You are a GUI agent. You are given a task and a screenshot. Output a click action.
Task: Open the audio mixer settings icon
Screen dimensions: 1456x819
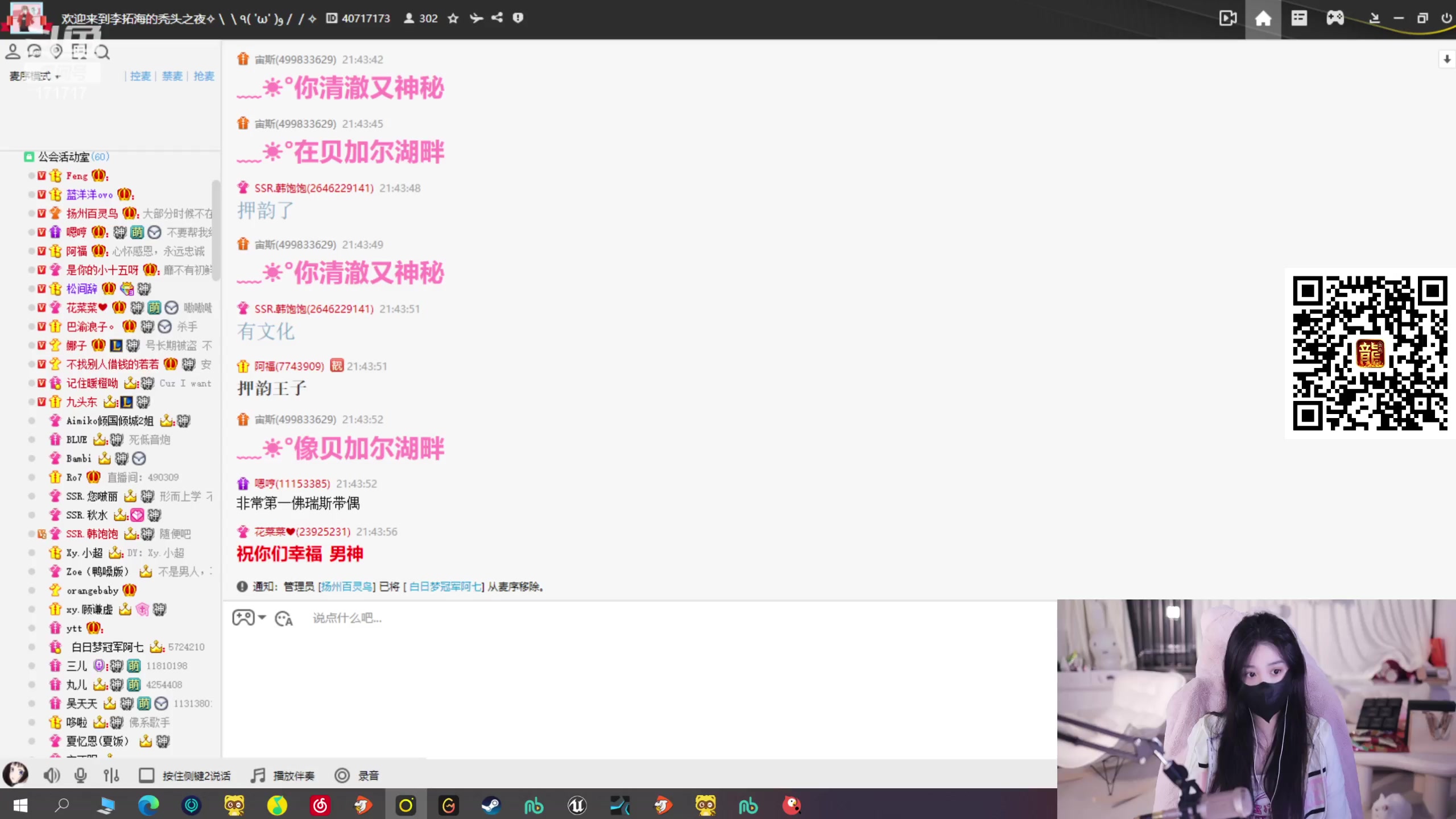click(111, 775)
